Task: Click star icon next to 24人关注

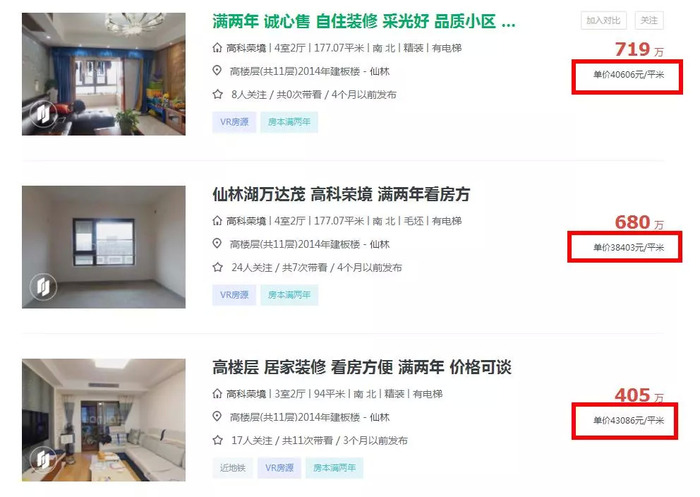Action: click(217, 267)
